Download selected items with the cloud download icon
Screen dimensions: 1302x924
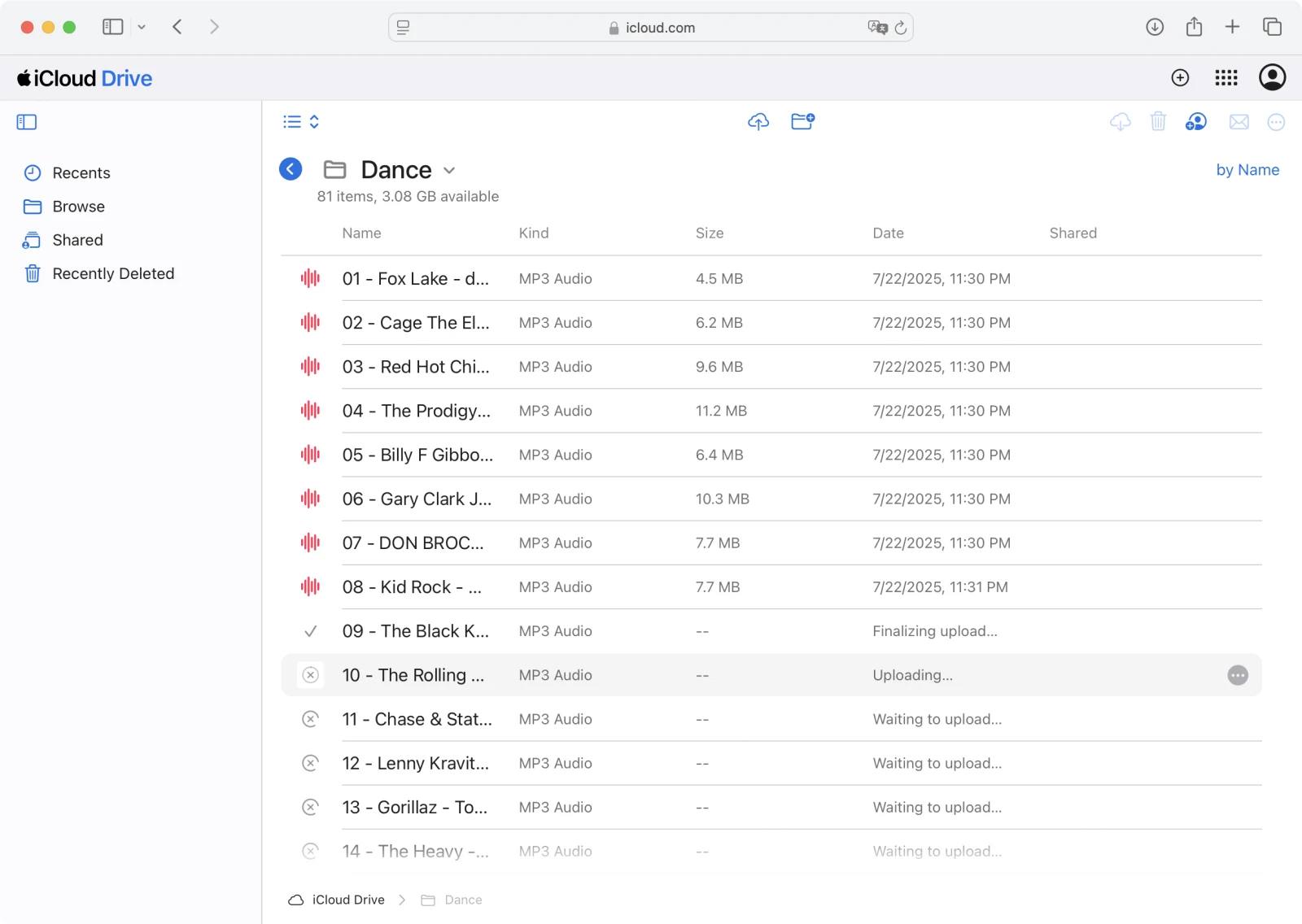tap(1121, 121)
